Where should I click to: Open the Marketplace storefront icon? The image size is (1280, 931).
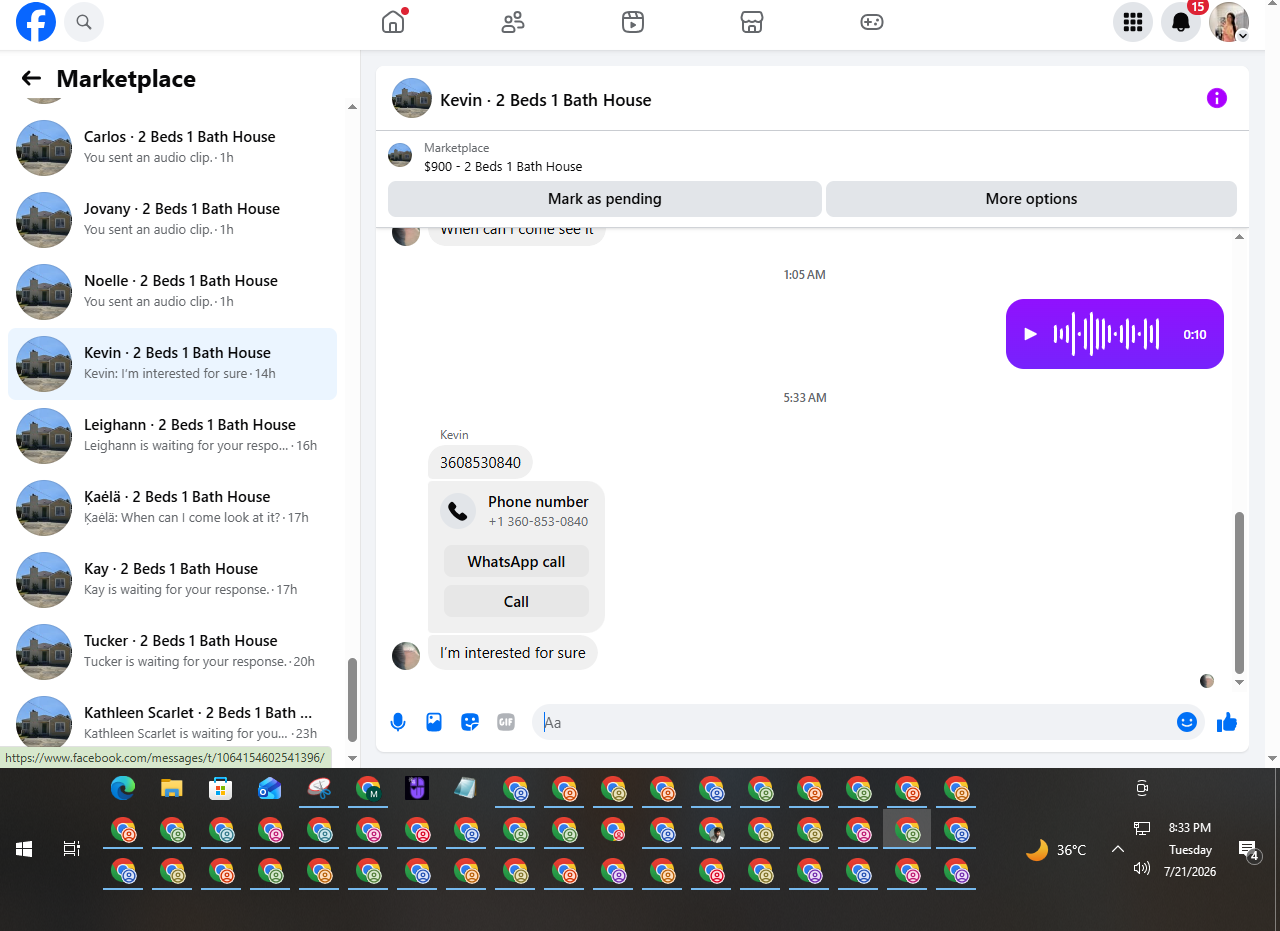752,22
